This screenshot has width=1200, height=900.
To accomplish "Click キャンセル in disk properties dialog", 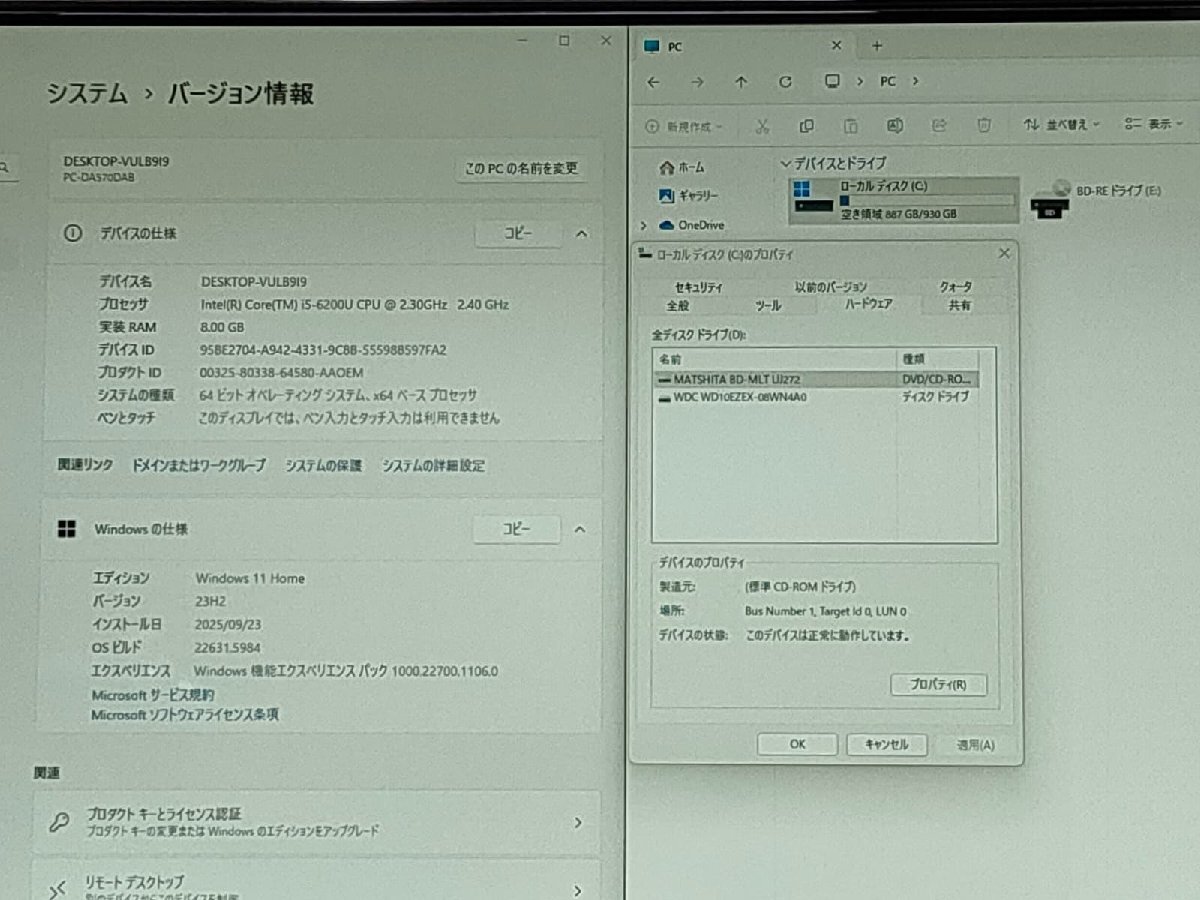I will tap(886, 744).
